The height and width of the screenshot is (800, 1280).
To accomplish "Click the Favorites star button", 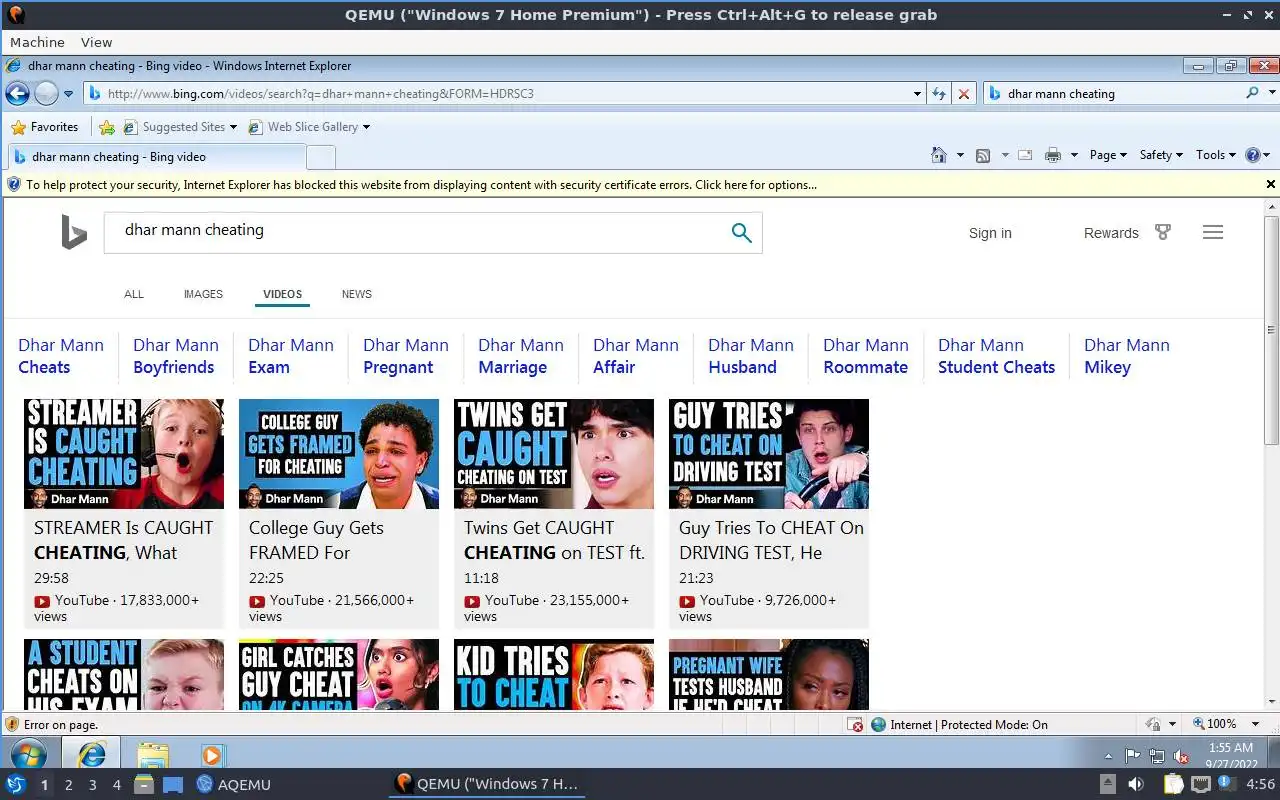I will point(44,127).
